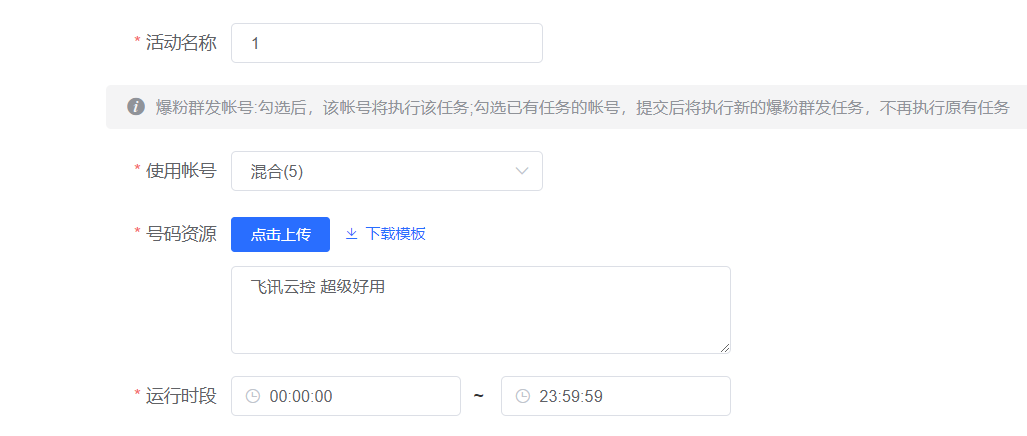Click the 使用帐号 field label
The image size is (1027, 436).
pyautogui.click(x=181, y=171)
